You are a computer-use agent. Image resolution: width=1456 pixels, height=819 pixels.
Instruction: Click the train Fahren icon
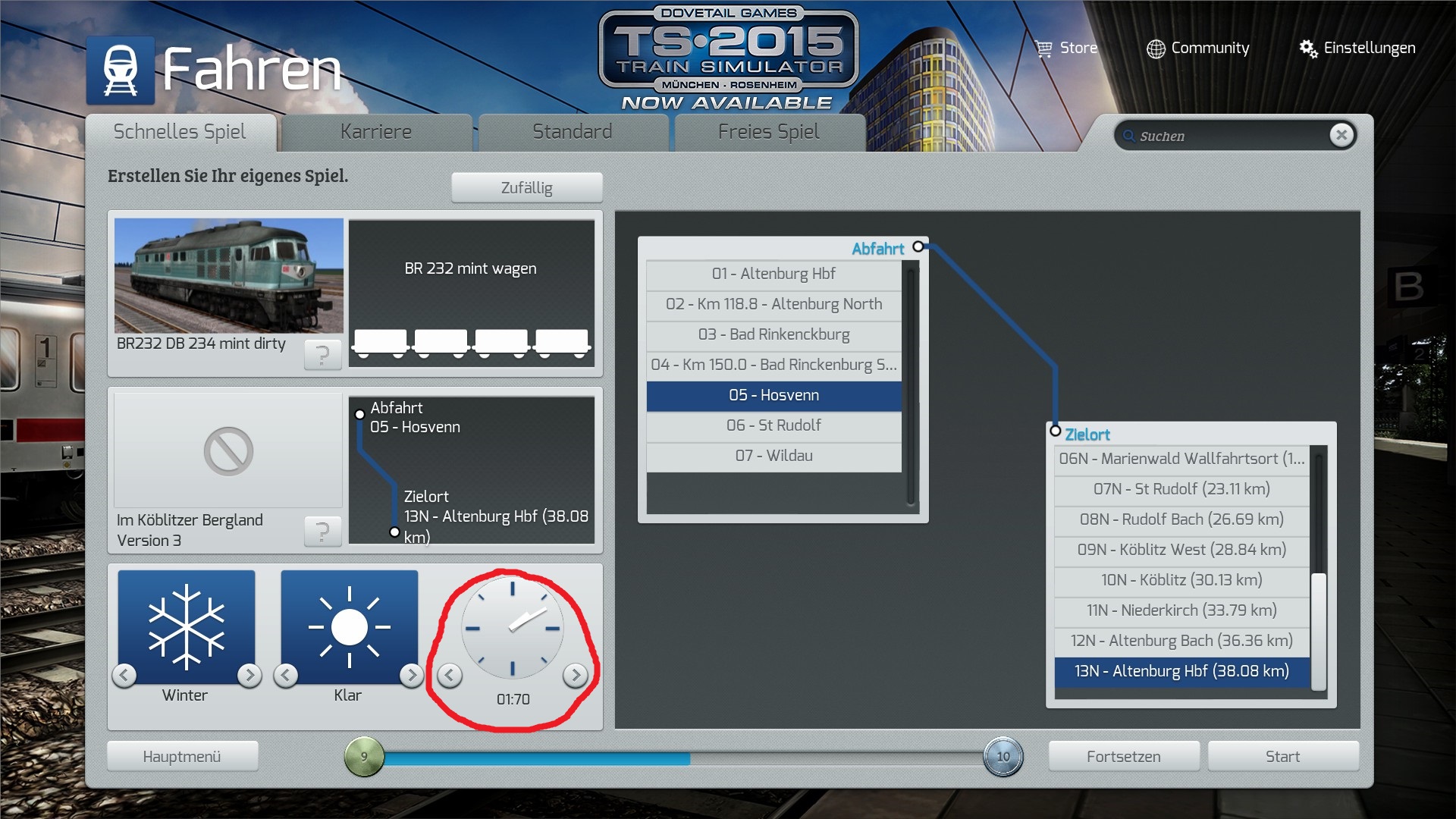(x=120, y=70)
